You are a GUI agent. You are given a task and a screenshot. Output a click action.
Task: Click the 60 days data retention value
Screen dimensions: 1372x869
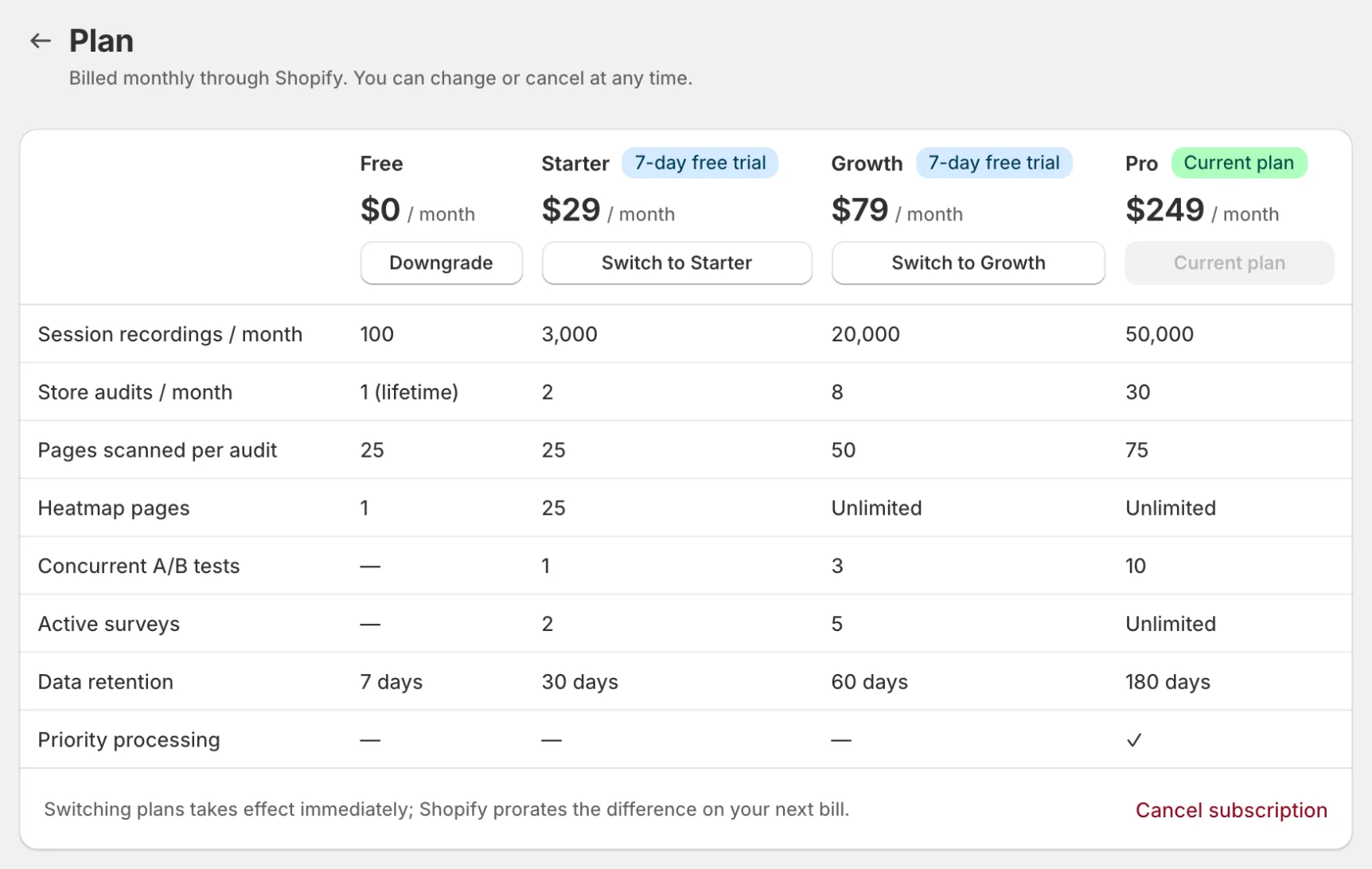point(869,682)
